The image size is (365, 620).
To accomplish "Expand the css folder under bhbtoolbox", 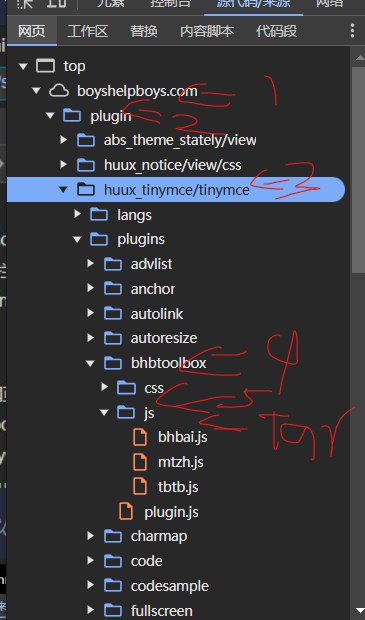I will (104, 388).
